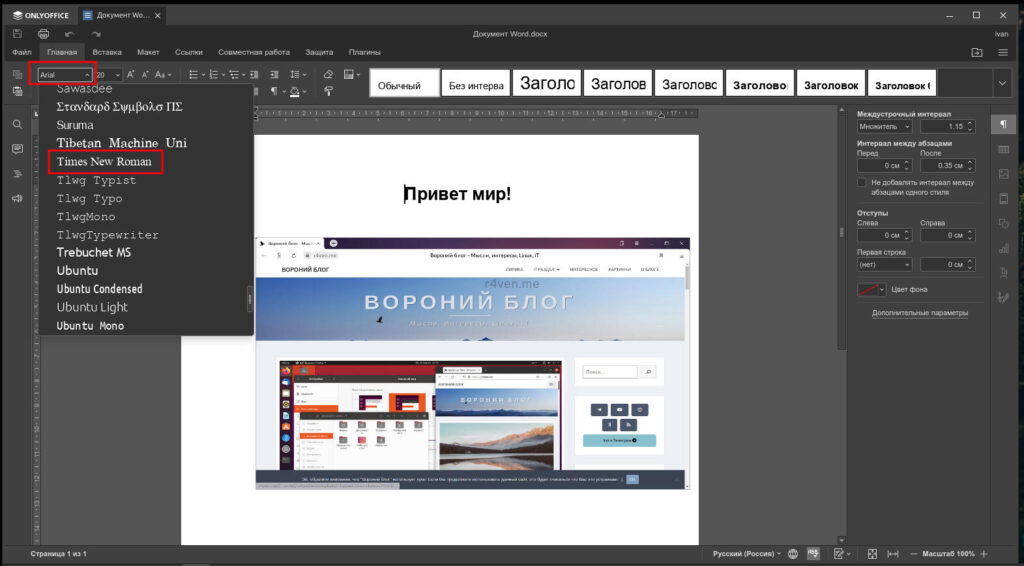Click the Clear style eraser icon
This screenshot has height=566, width=1024.
[x=328, y=75]
